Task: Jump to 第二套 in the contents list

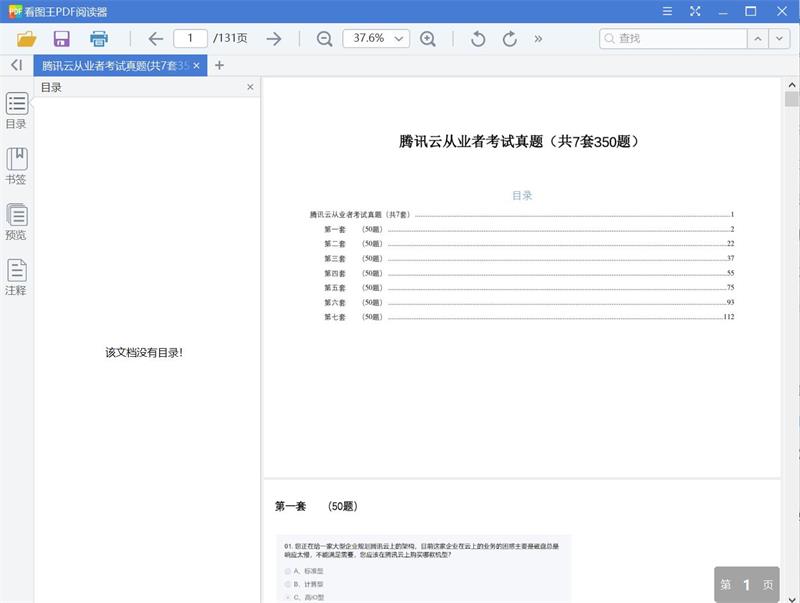Action: point(529,244)
